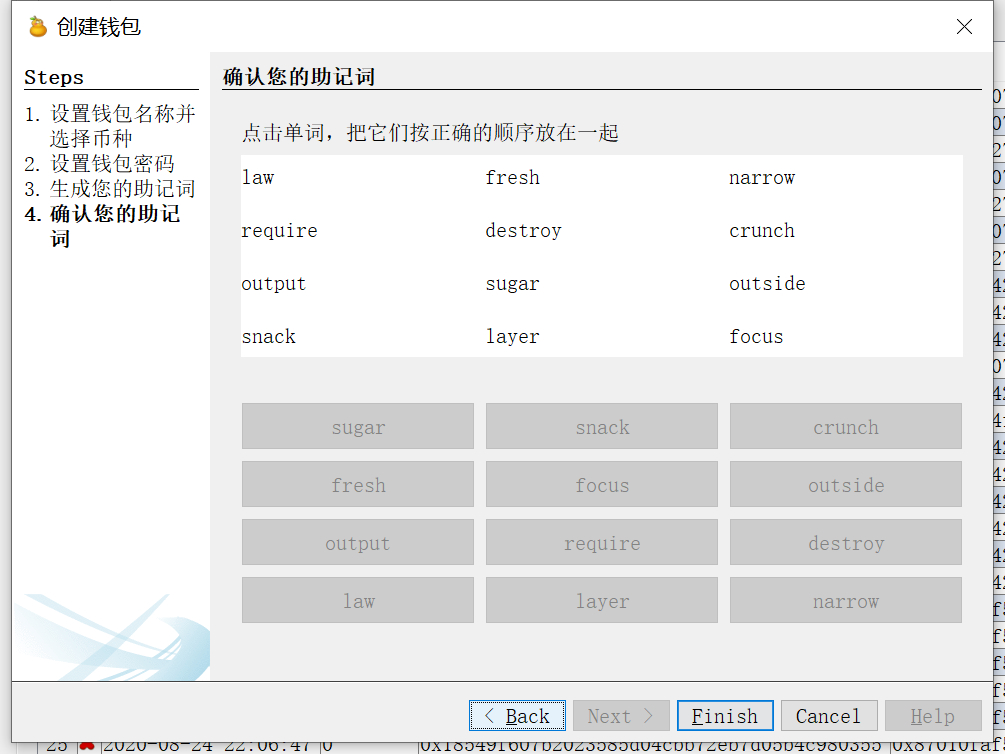Click the Help button

(x=933, y=716)
